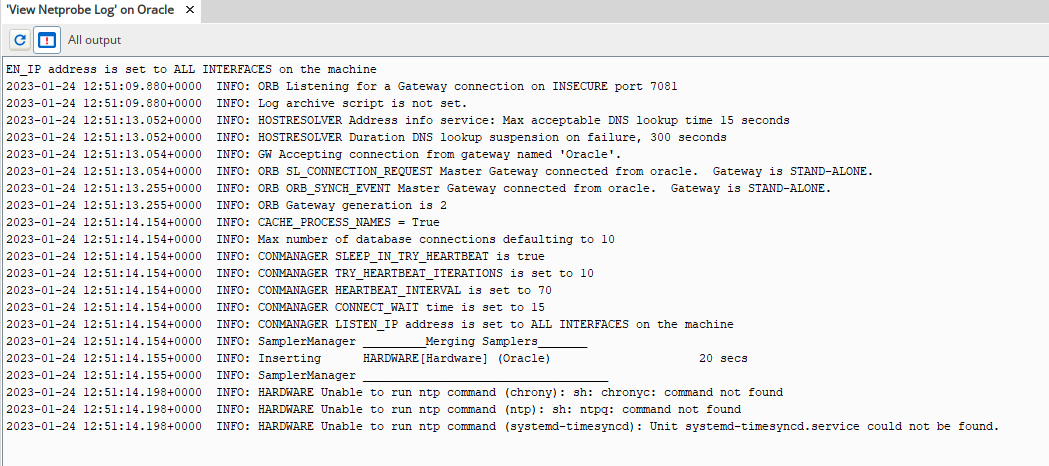The image size is (1049, 466).
Task: Select the 'Max number of database connections' line
Action: coord(310,239)
